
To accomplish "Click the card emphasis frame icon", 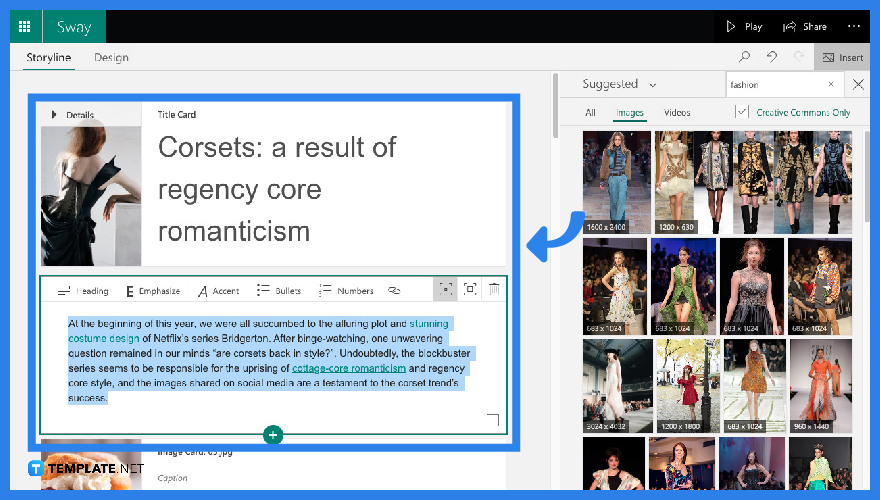I will pyautogui.click(x=470, y=289).
